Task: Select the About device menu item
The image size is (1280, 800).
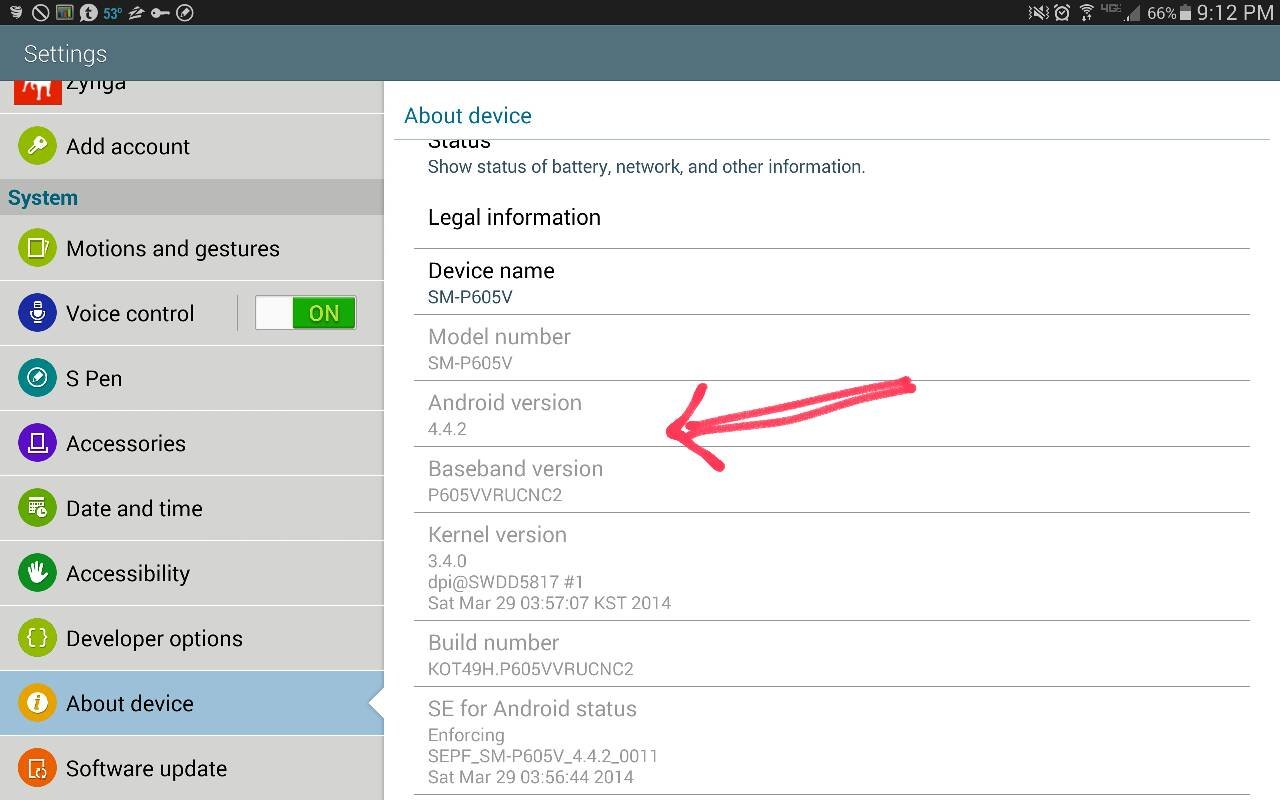Action: [x=192, y=703]
